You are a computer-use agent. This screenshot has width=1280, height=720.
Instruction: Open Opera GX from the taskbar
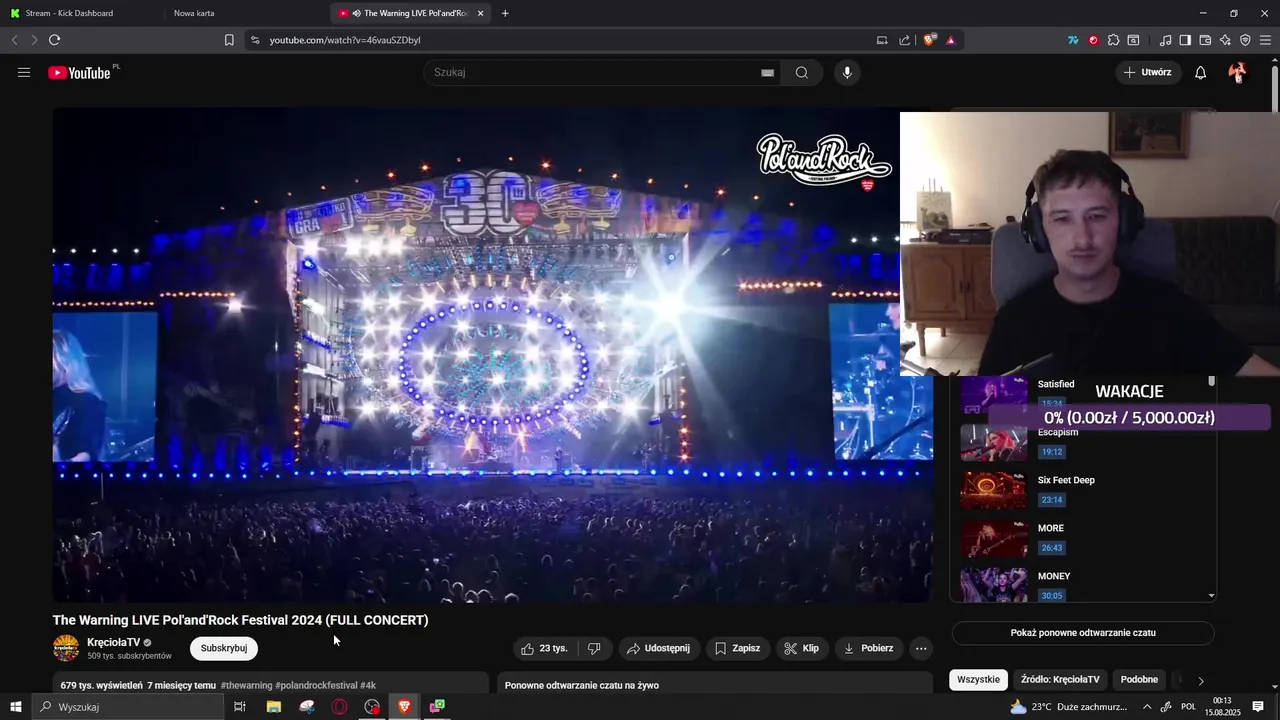click(340, 706)
